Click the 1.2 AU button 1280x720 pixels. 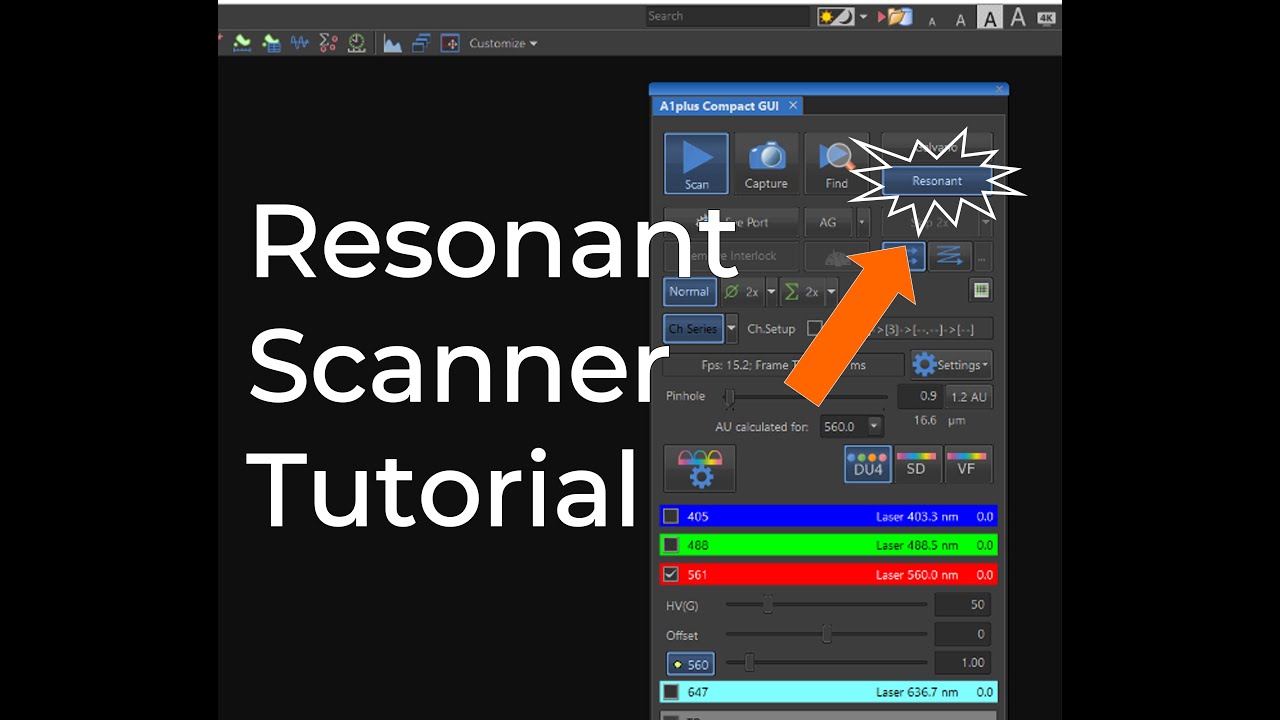tap(969, 397)
